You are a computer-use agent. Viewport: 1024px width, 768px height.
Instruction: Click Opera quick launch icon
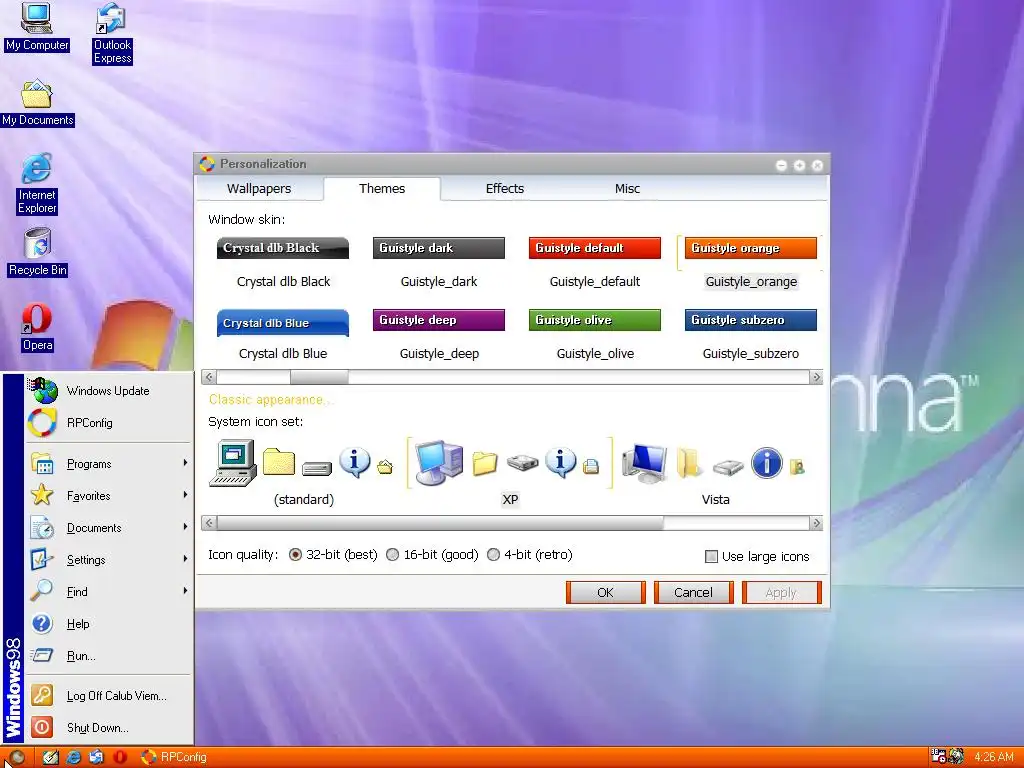pyautogui.click(x=120, y=758)
